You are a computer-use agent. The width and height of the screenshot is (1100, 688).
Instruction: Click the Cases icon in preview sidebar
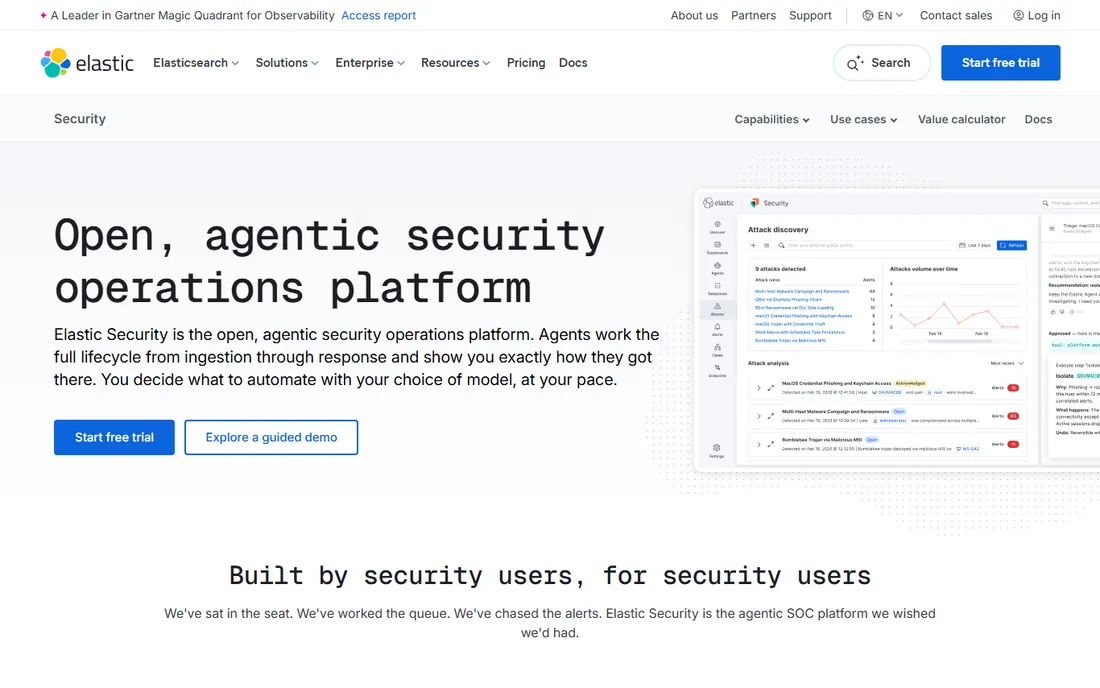tap(718, 347)
